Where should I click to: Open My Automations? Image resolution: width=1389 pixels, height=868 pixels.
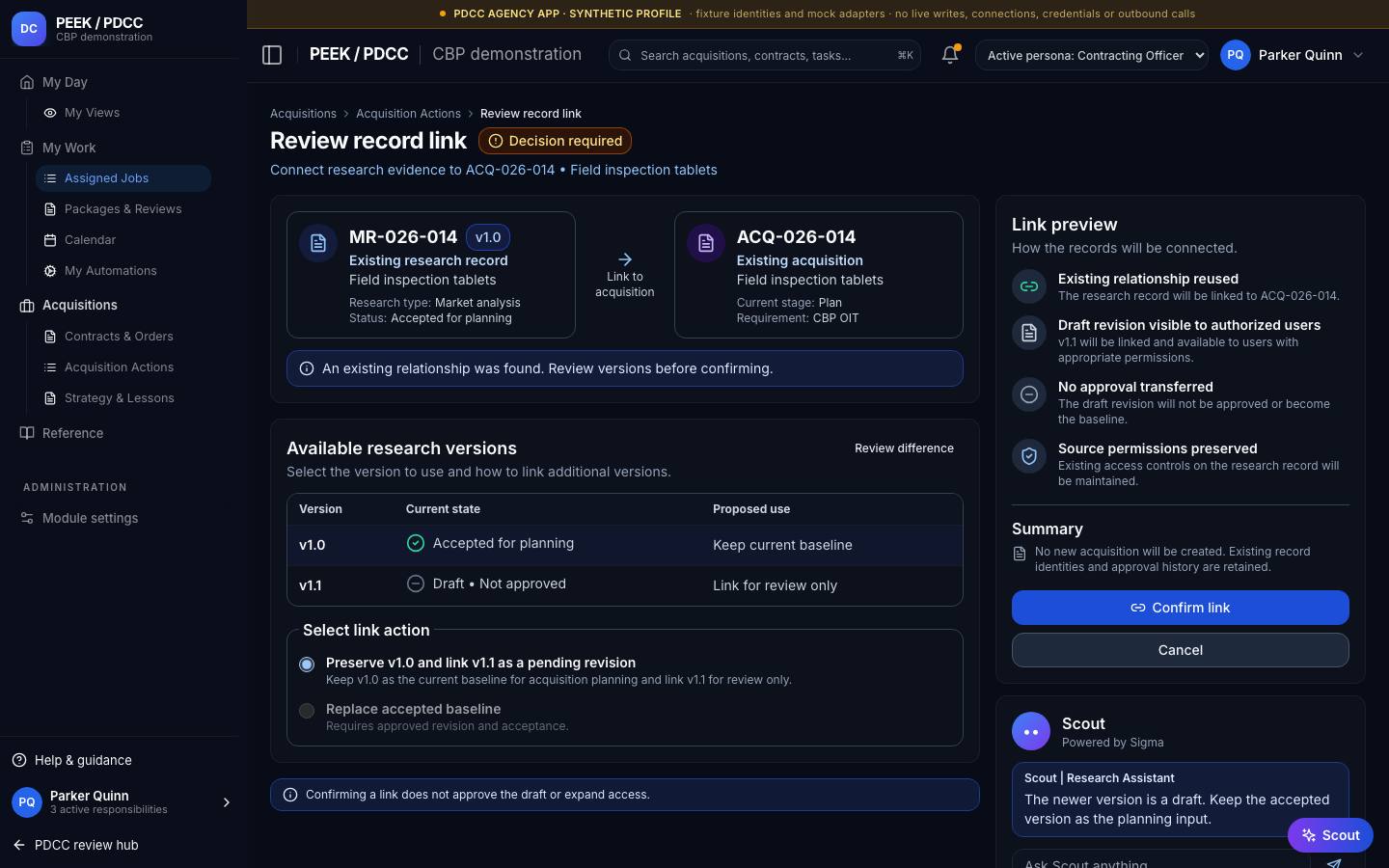[x=123, y=271]
